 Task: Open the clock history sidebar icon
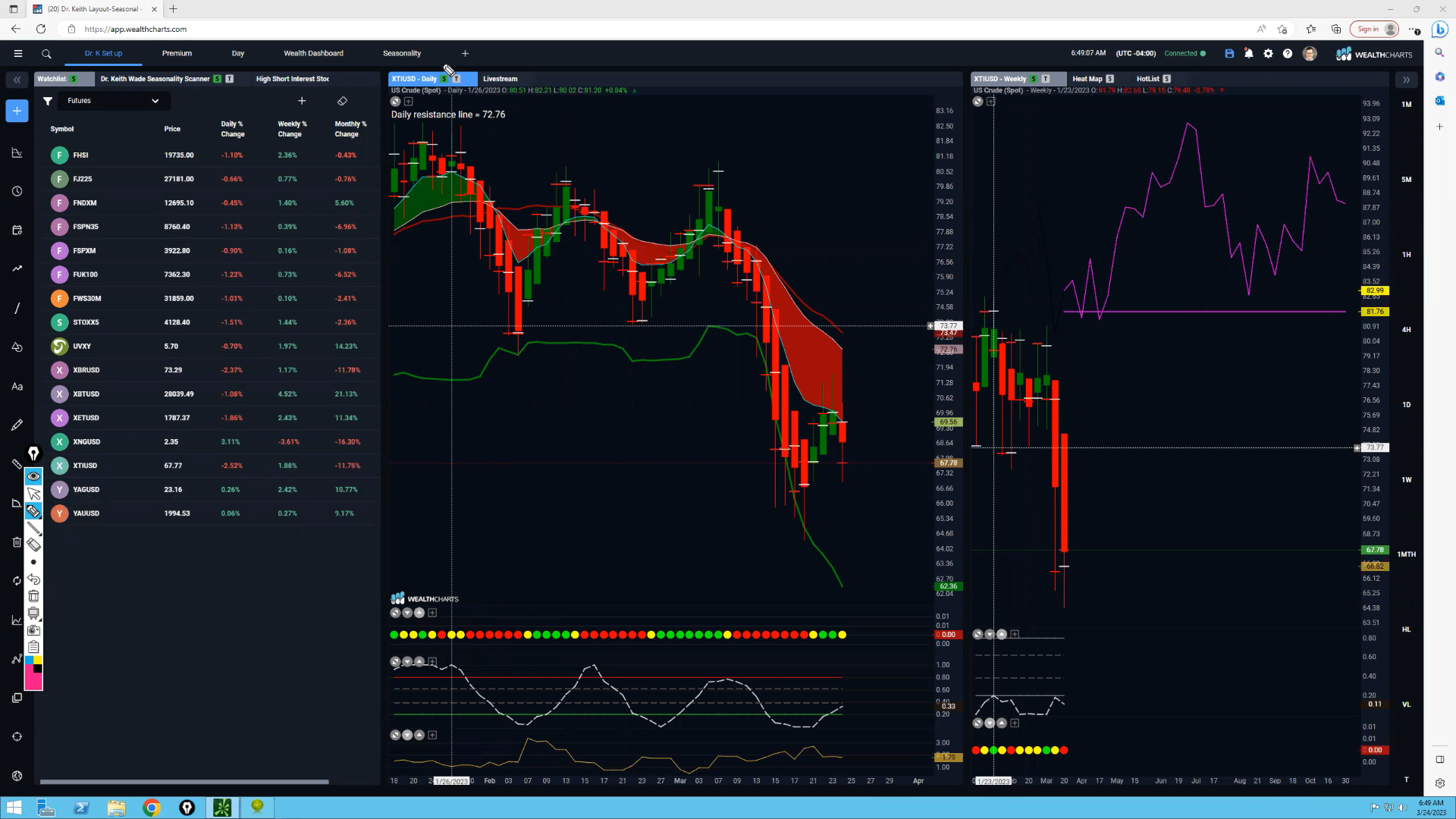click(x=17, y=191)
